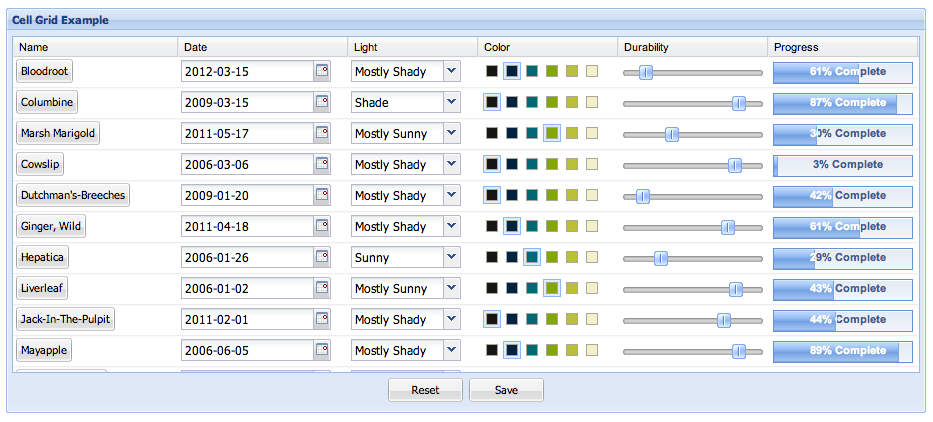Click calendar icon next to 2009-01-20
This screenshot has width=933, height=422.
point(322,195)
